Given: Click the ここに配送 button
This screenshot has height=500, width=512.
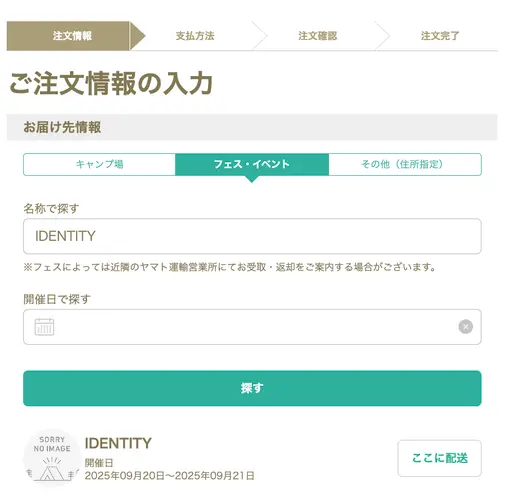Looking at the screenshot, I should coord(440,458).
